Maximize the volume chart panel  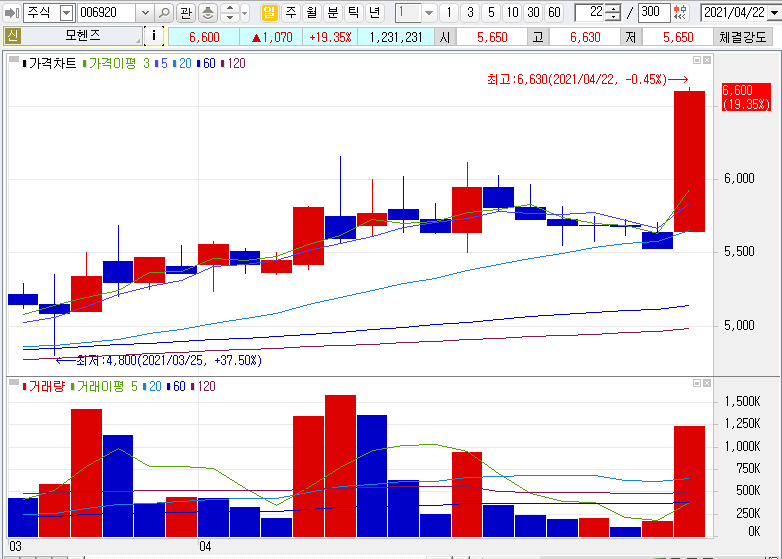(x=697, y=383)
